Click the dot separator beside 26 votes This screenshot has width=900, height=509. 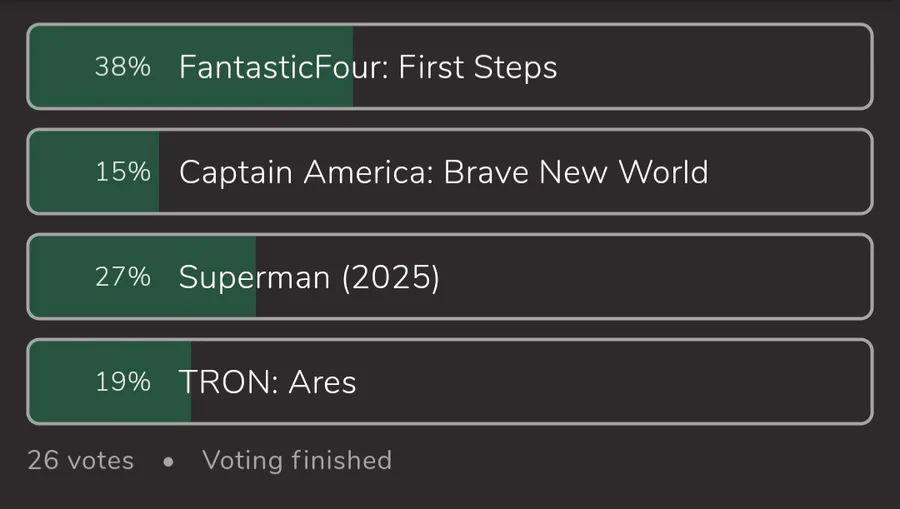(x=168, y=462)
